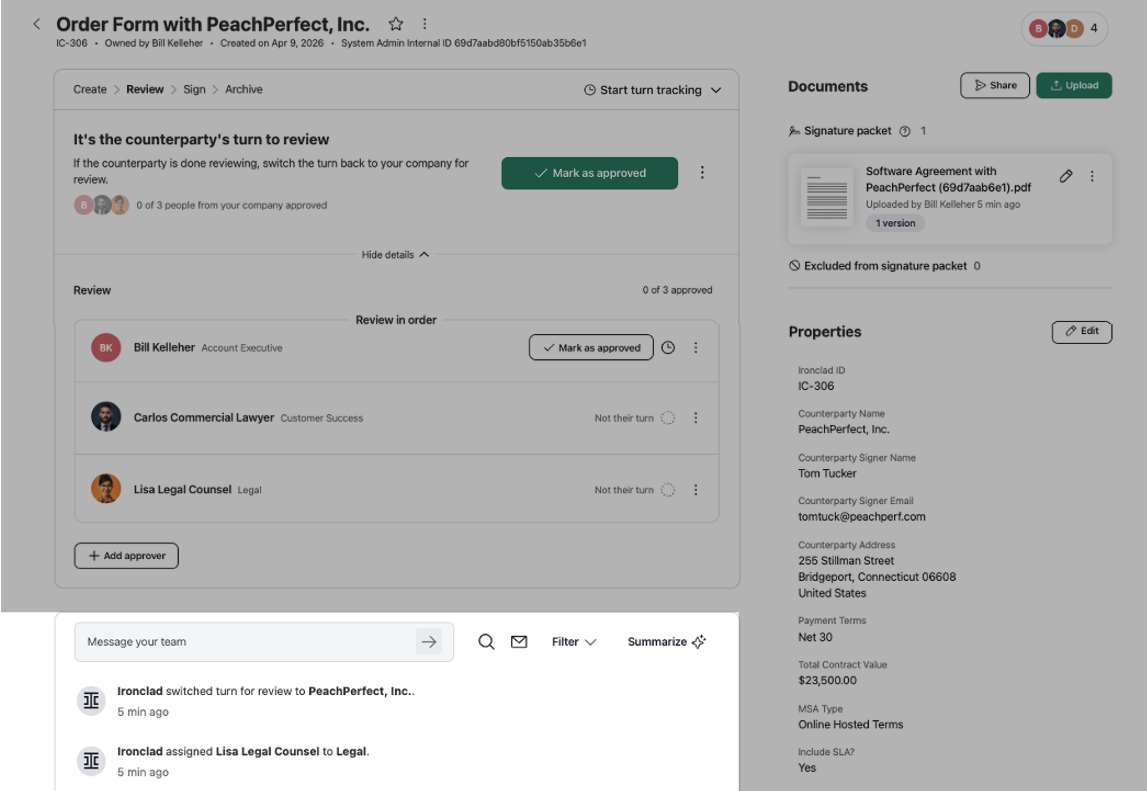Click the Add approver button

tap(127, 555)
